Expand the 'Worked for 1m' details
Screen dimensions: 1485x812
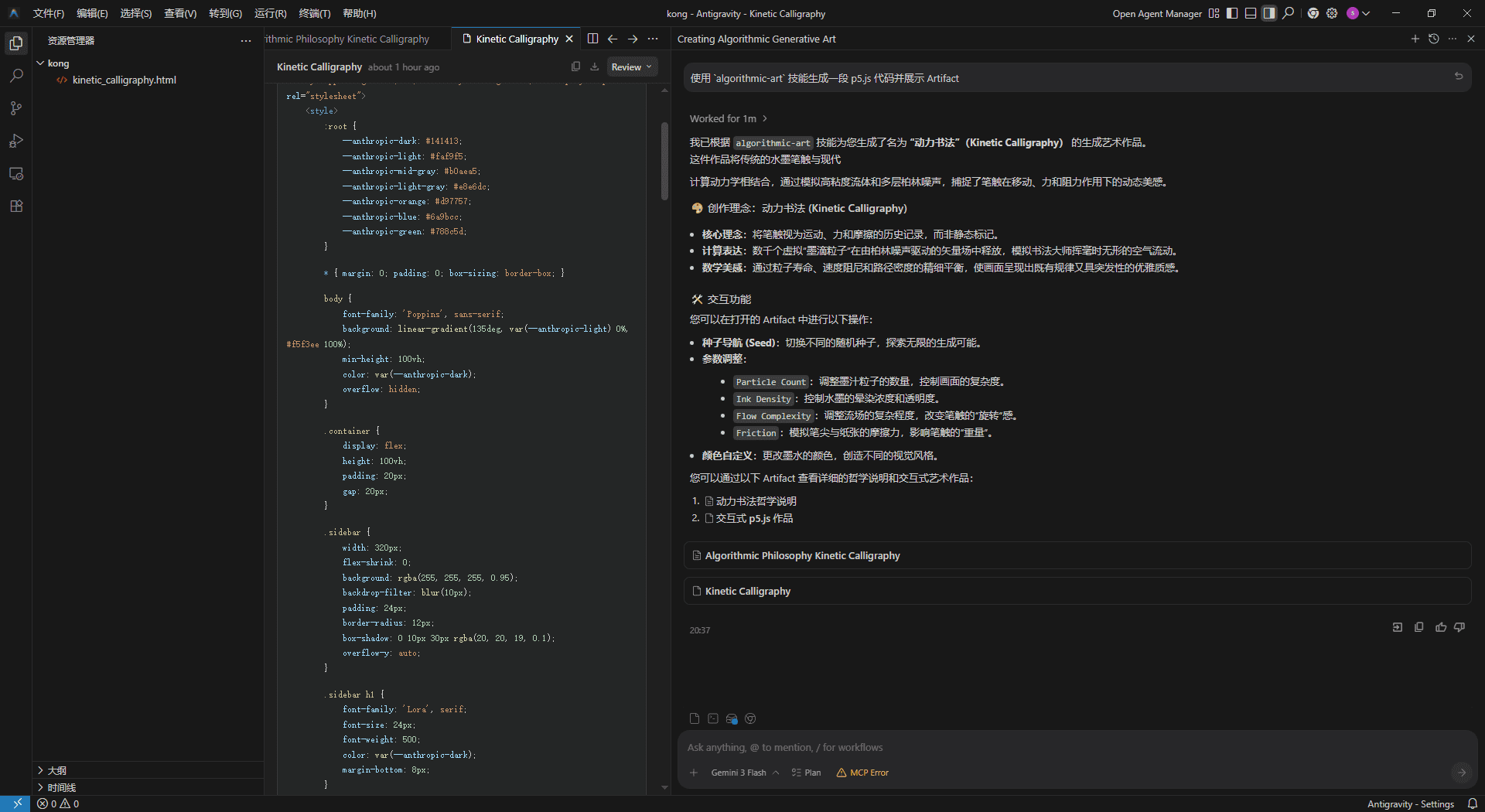[x=729, y=118]
